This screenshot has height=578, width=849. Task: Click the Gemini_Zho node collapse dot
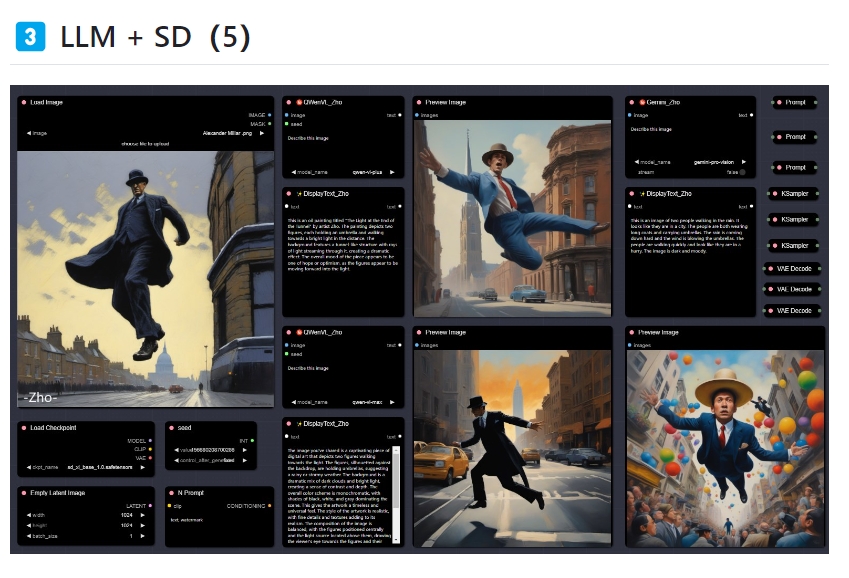(x=633, y=102)
